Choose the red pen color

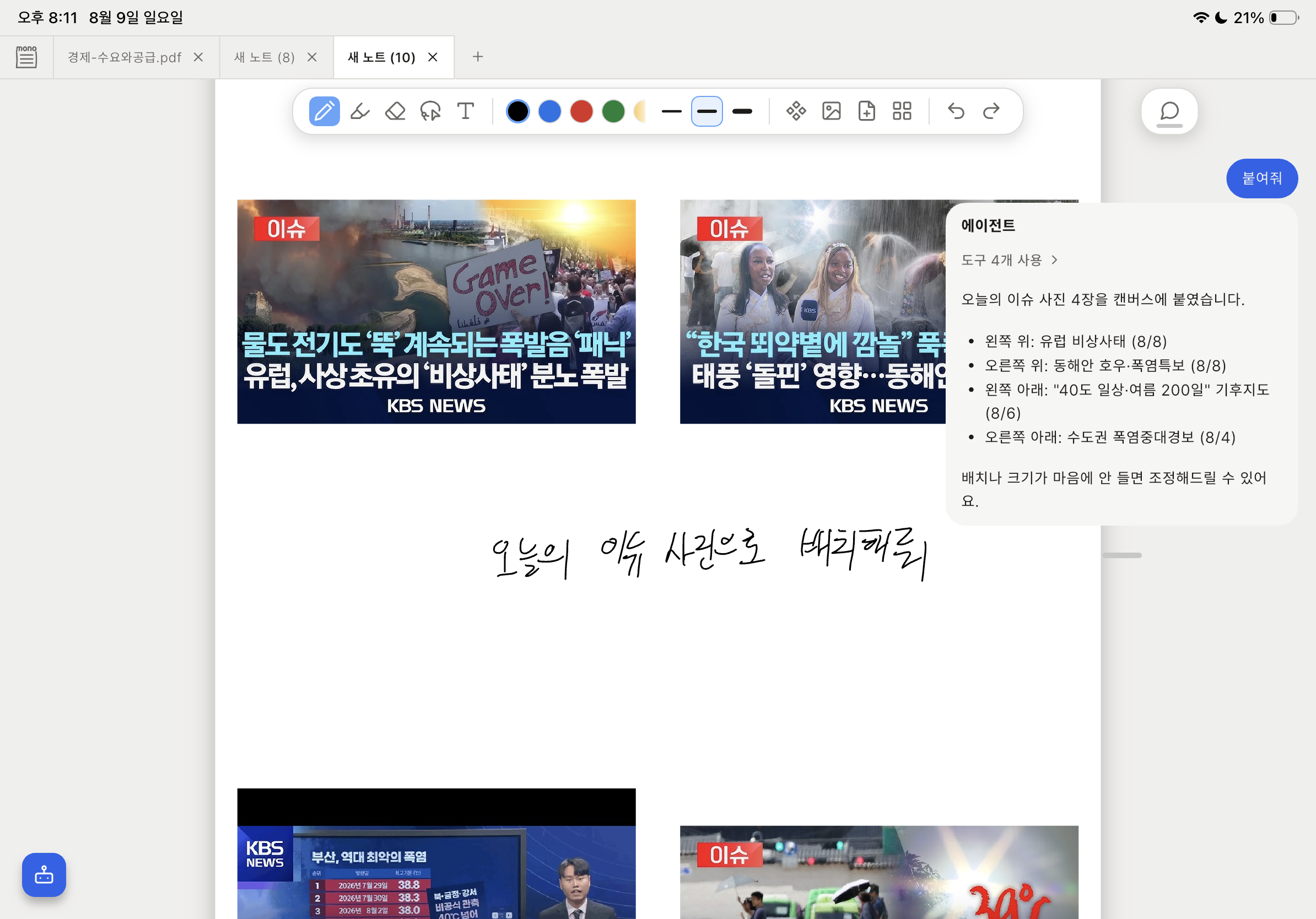point(581,111)
